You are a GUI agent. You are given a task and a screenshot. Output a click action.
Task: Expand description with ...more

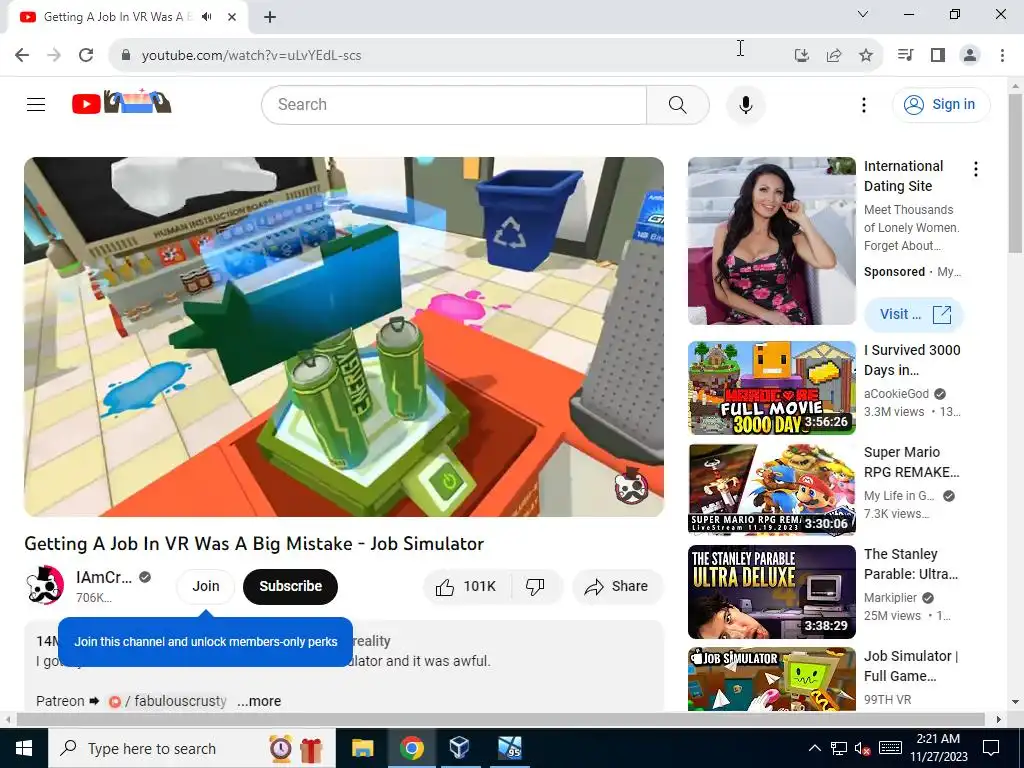(x=259, y=701)
